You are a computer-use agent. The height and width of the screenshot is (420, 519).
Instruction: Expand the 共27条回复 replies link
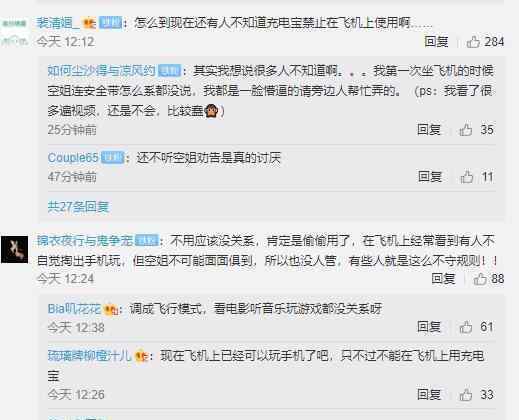pos(78,207)
